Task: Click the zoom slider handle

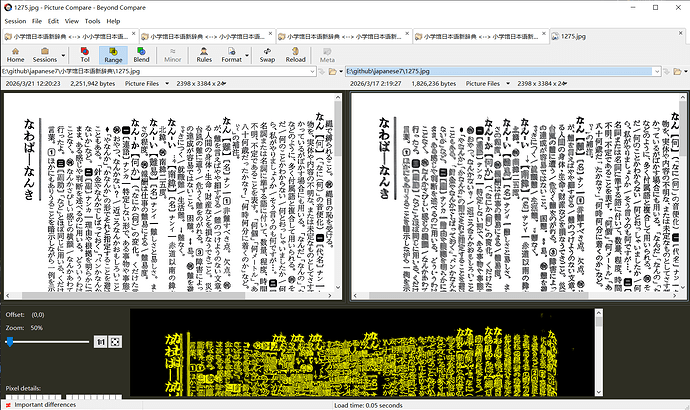Action: click(x=9, y=341)
